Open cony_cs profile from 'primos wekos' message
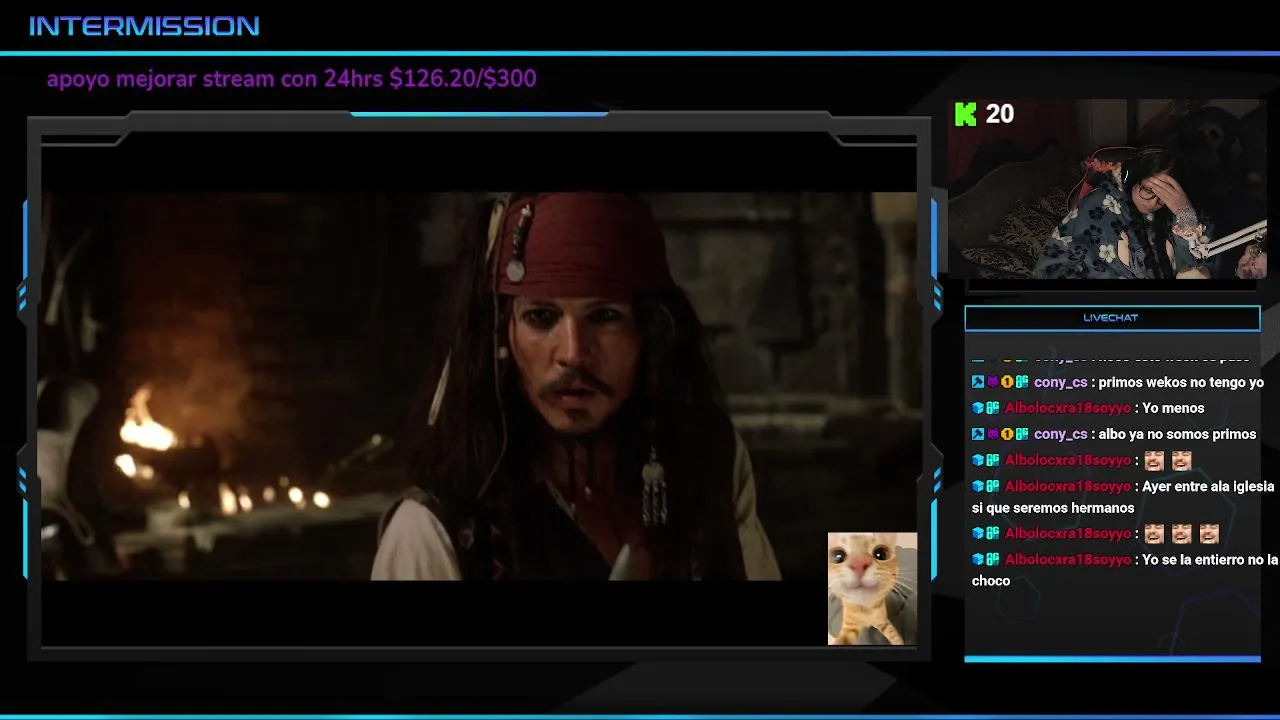Viewport: 1280px width, 720px height. point(1060,382)
